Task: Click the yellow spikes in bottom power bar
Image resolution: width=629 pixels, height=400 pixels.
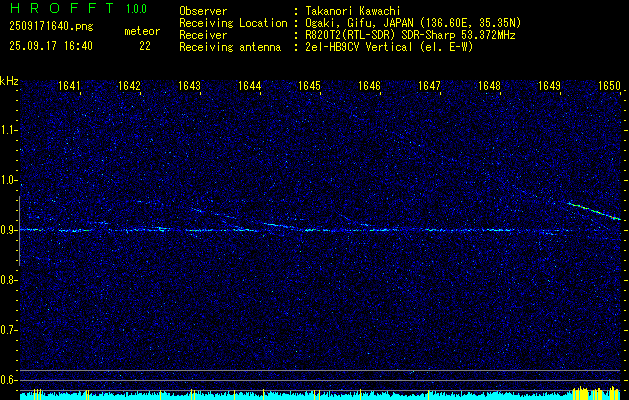Action: 583,392
